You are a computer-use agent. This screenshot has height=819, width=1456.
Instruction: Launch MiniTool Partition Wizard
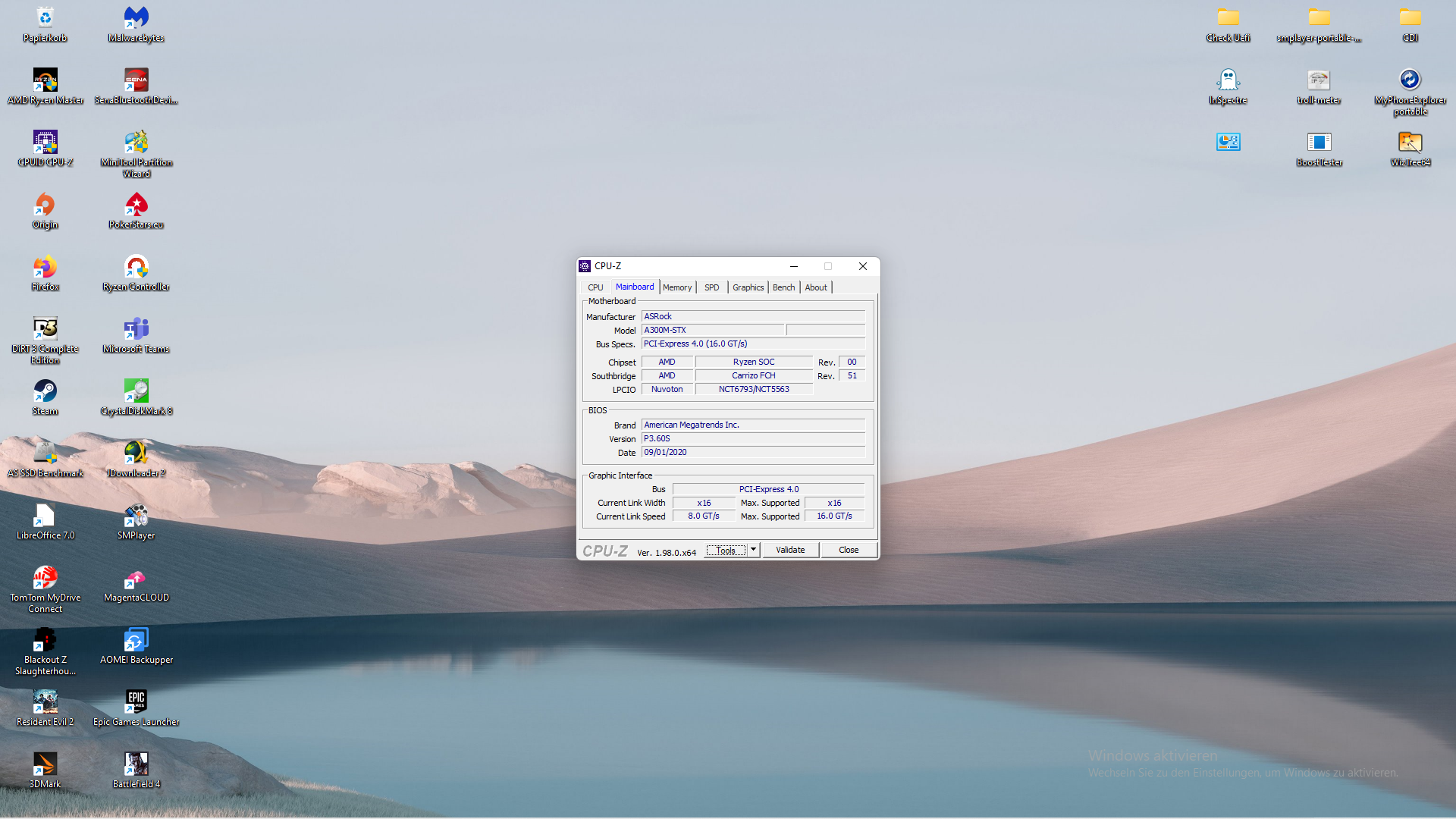tap(136, 143)
